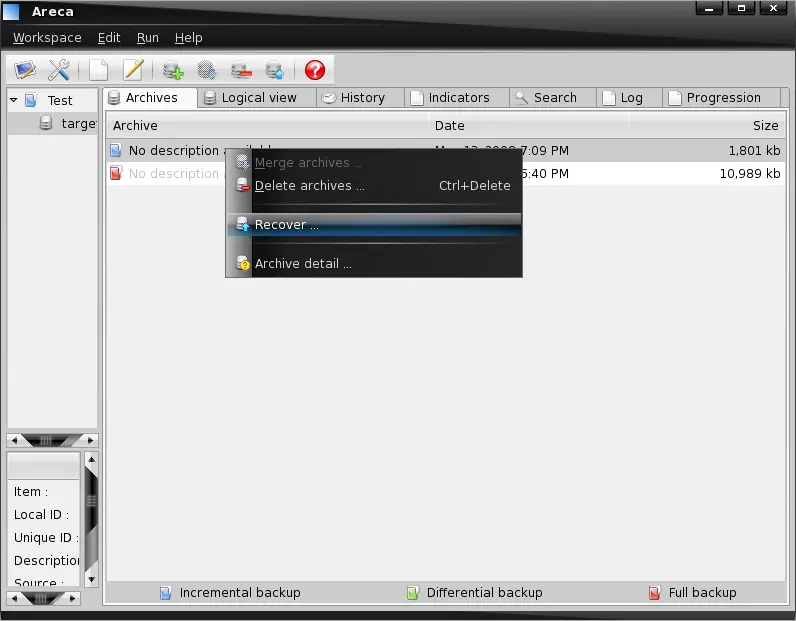Open the Workspace menu

point(47,38)
